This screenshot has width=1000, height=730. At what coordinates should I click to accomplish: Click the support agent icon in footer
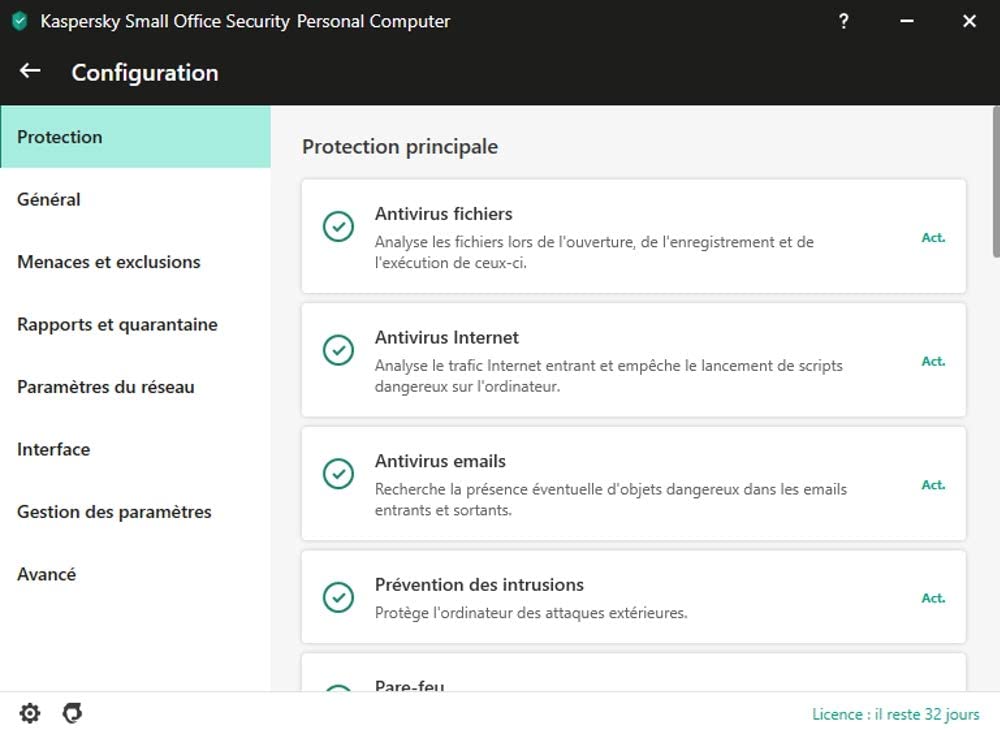72,713
